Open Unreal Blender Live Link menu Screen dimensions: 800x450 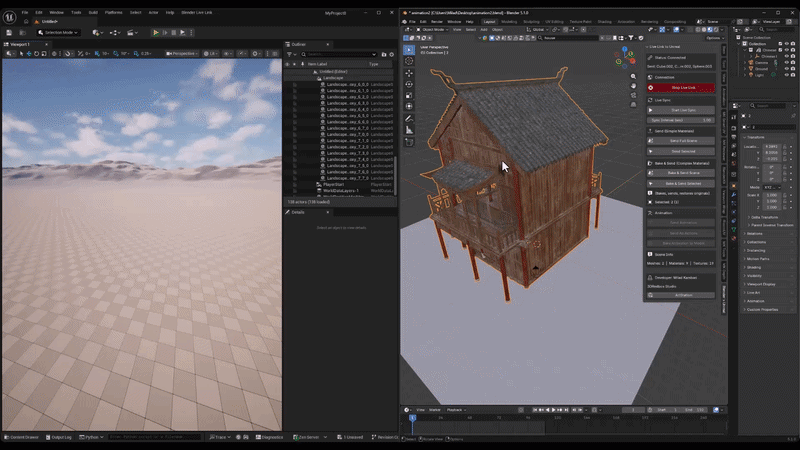(196, 12)
